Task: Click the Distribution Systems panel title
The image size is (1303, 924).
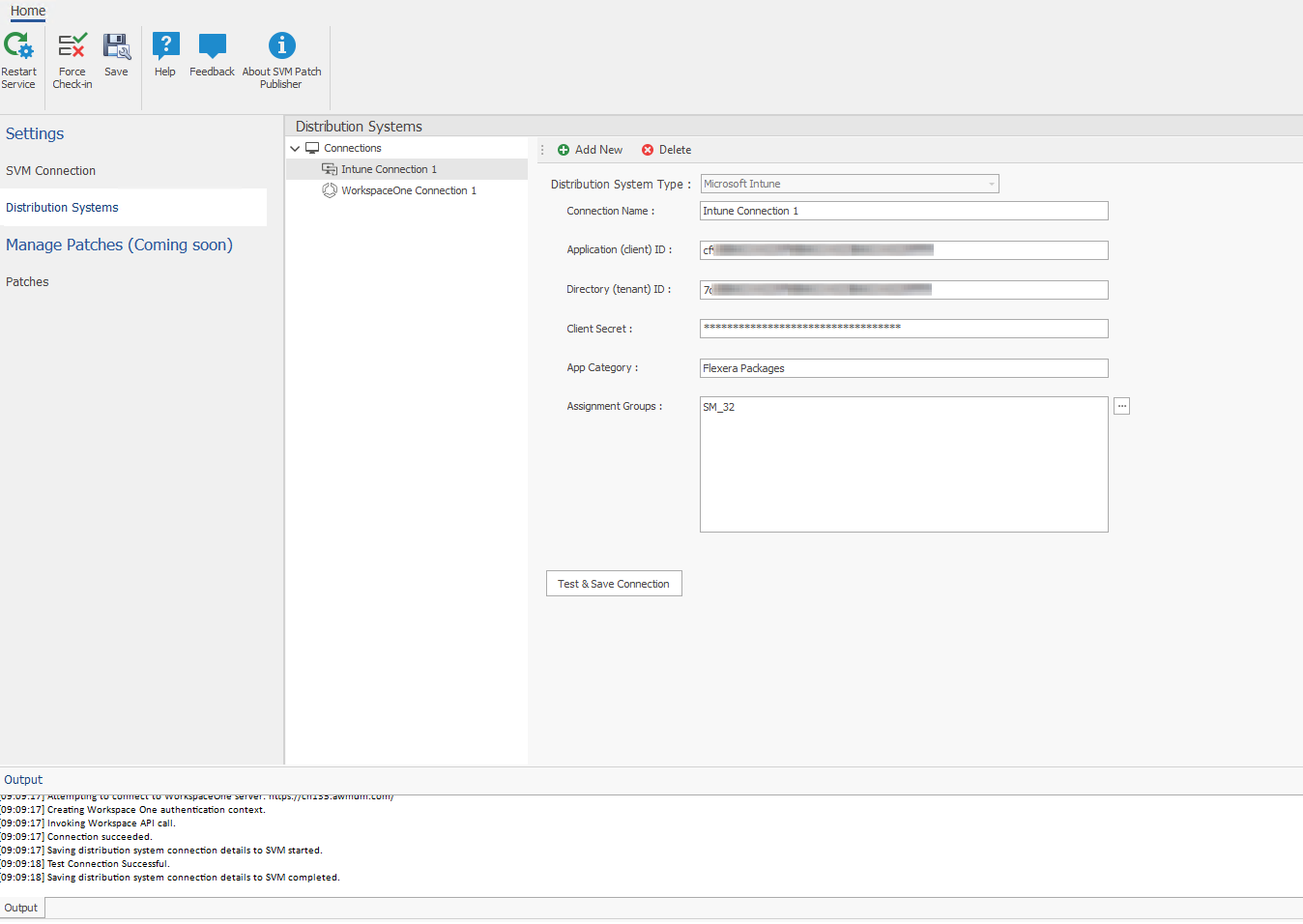Action: click(359, 127)
